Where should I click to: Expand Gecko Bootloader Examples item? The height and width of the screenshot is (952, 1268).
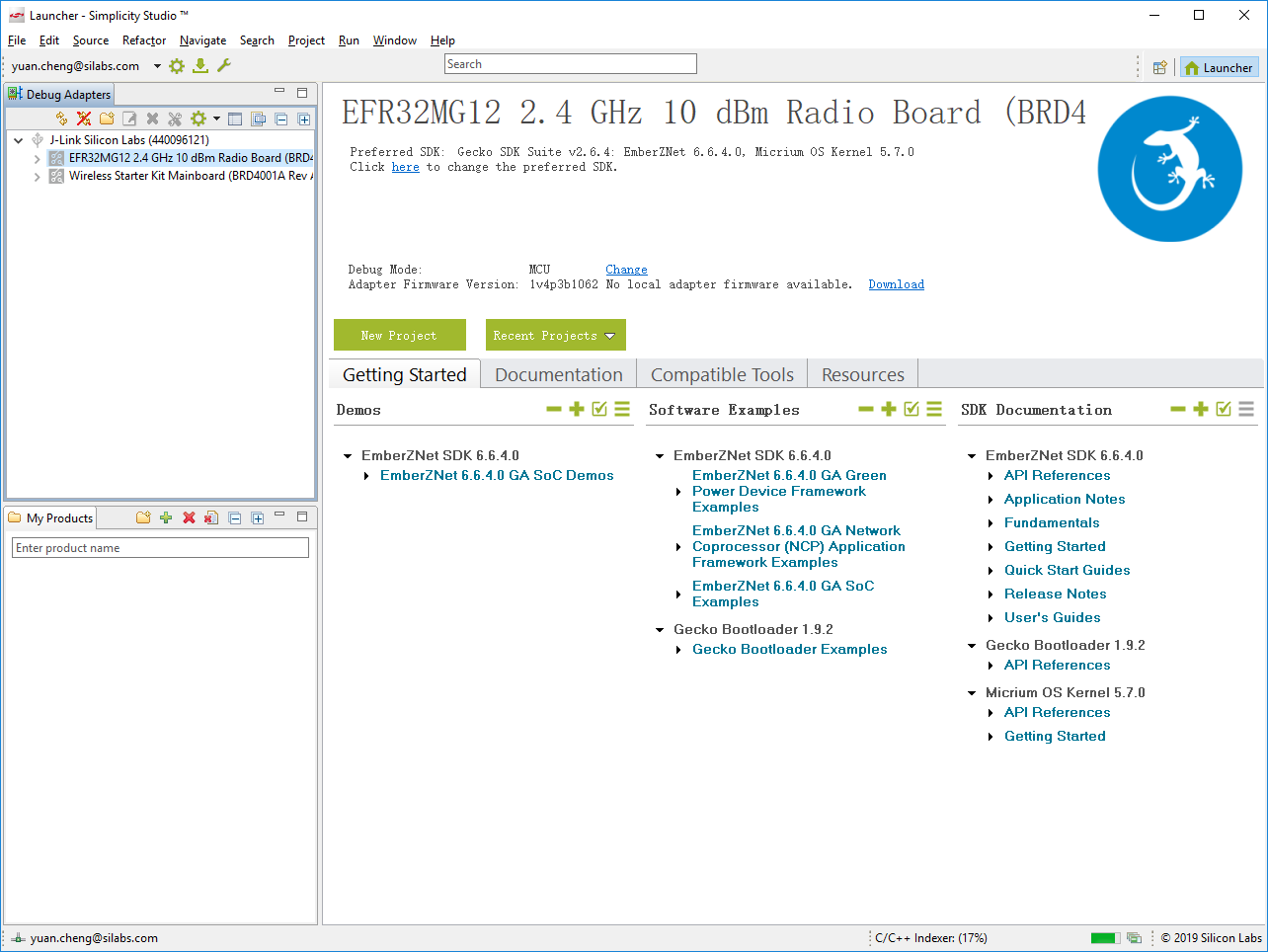(x=678, y=650)
